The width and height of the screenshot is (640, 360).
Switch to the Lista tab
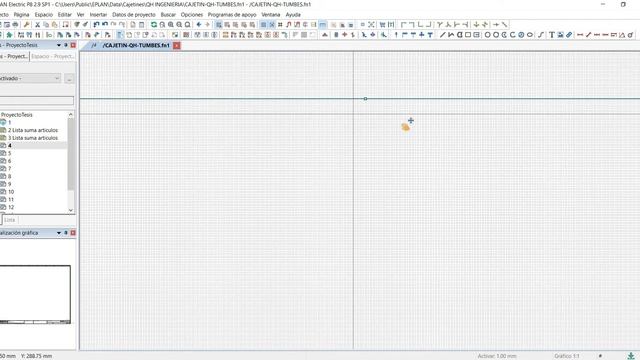(x=10, y=220)
